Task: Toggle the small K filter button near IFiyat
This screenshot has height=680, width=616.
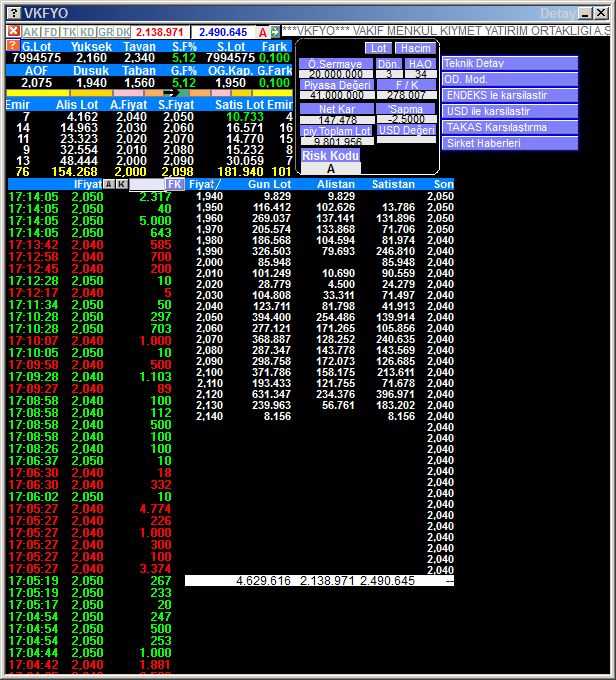Action: click(x=122, y=184)
